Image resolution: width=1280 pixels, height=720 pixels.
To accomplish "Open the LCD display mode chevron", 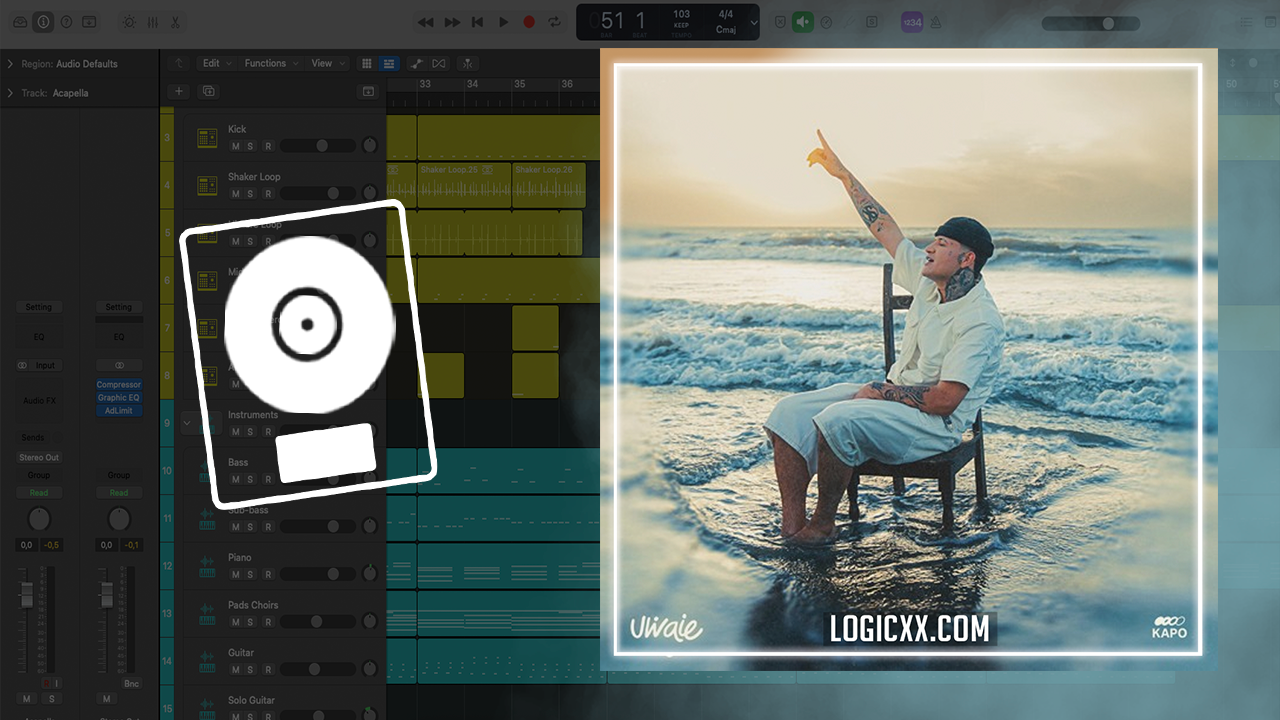I will (x=754, y=22).
